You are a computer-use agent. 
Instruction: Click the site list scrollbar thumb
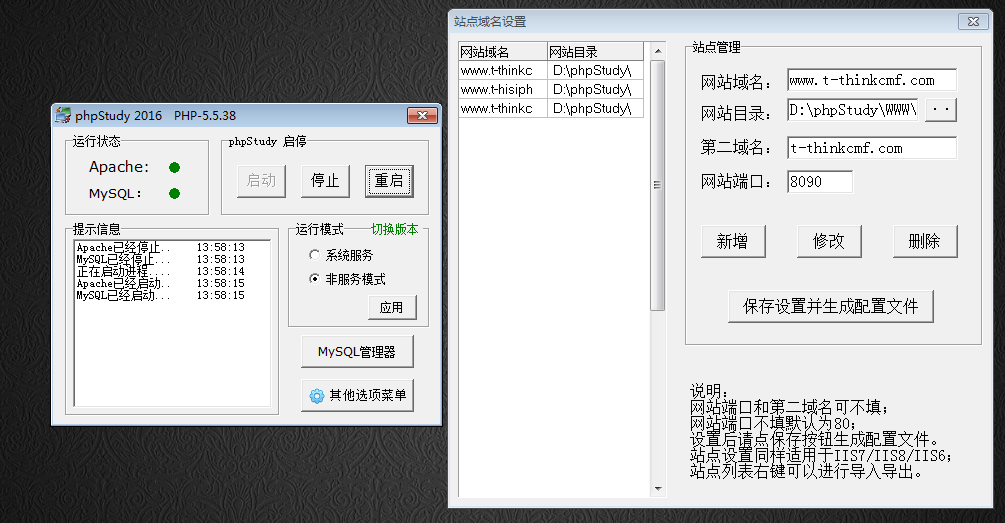click(x=658, y=185)
